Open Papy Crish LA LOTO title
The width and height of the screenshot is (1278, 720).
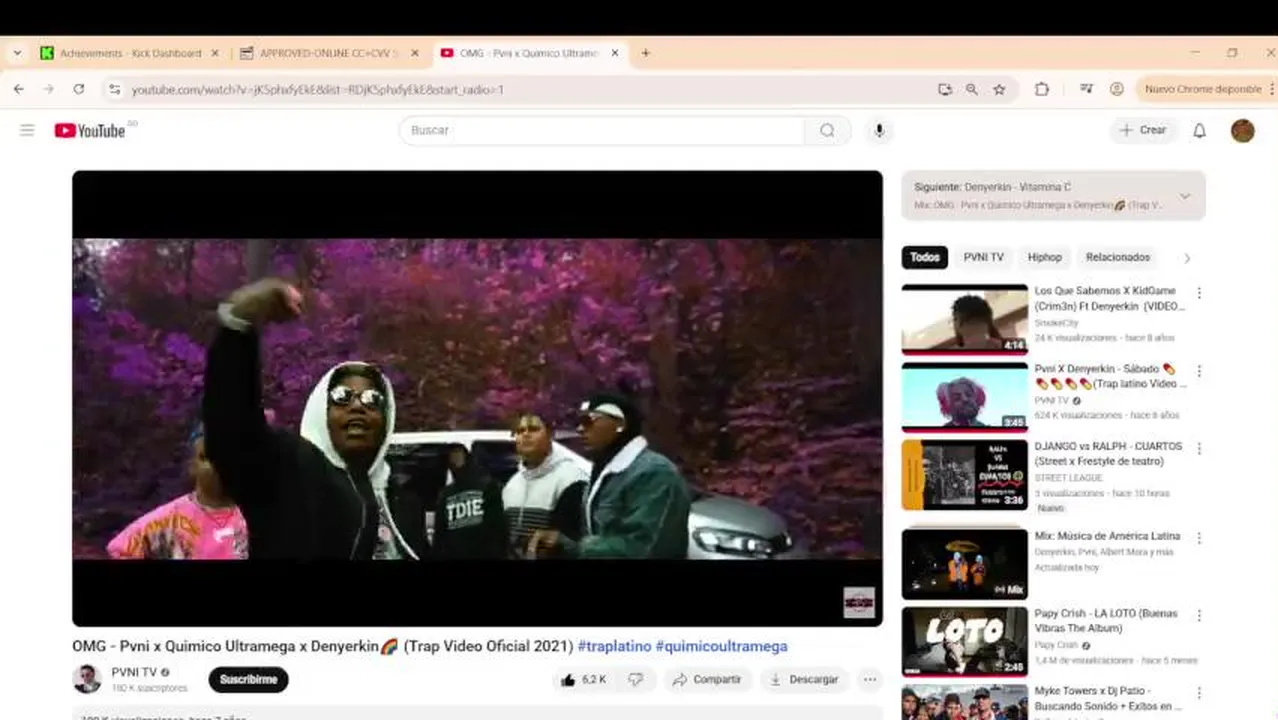1106,621
